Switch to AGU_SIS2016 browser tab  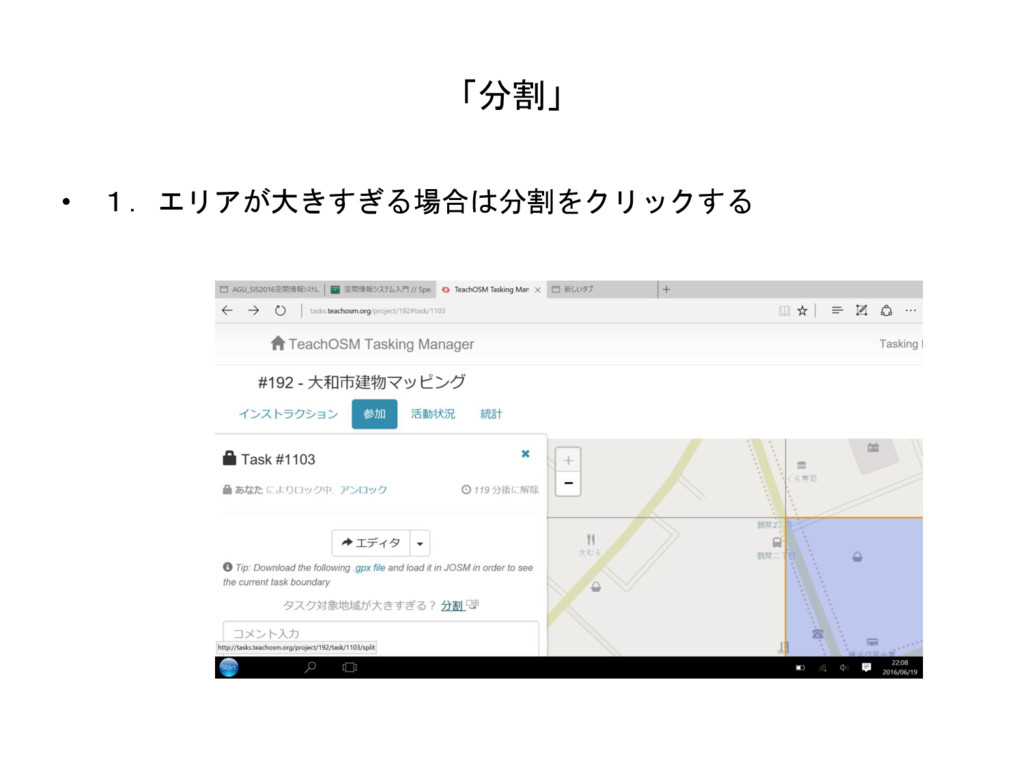270,289
